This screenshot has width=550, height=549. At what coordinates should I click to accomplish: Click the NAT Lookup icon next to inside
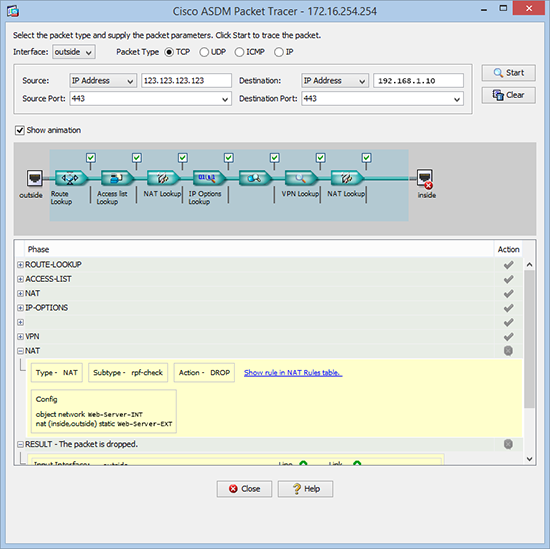(x=347, y=178)
